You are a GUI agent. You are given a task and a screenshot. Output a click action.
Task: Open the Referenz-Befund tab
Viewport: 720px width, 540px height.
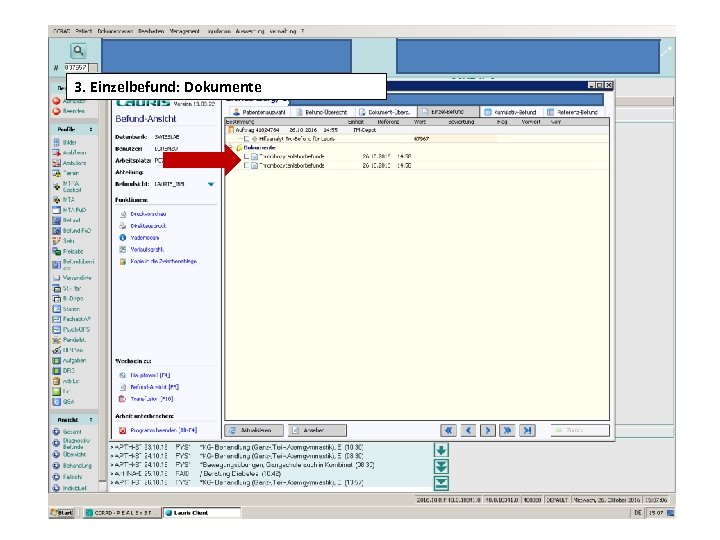pyautogui.click(x=573, y=112)
